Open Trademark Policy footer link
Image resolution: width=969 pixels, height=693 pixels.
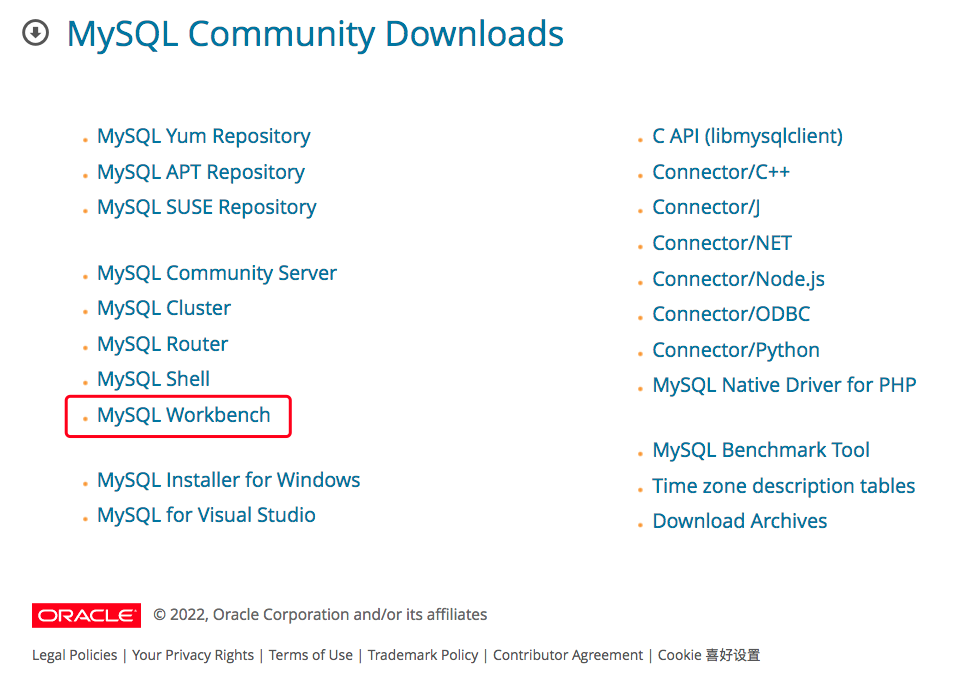point(423,655)
